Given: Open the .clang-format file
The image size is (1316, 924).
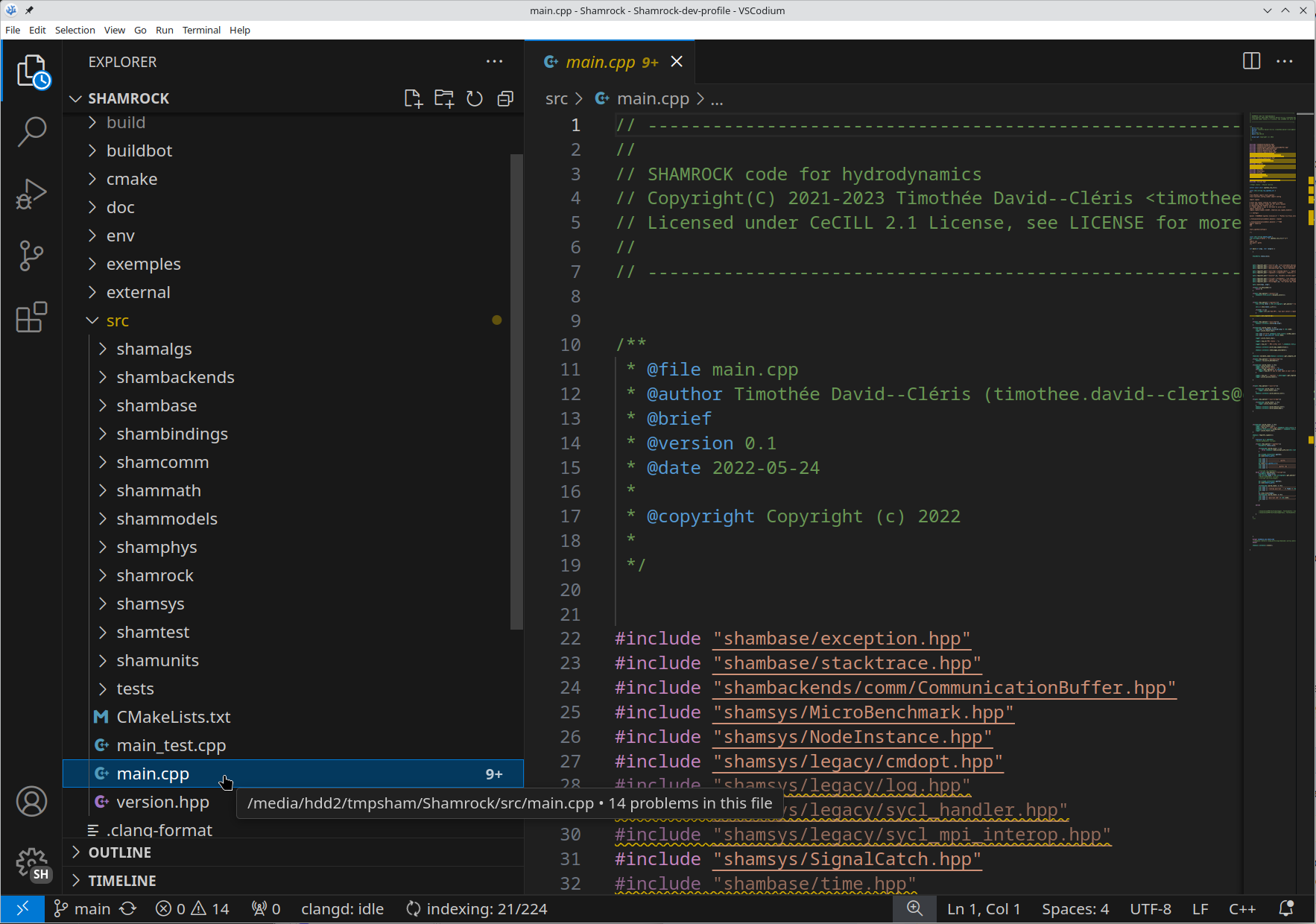Looking at the screenshot, I should click(294, 829).
